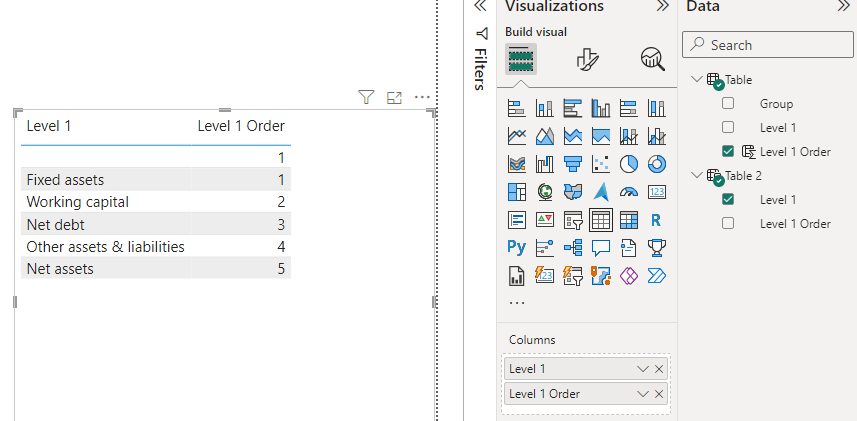Select the Map globe visual

click(x=544, y=192)
